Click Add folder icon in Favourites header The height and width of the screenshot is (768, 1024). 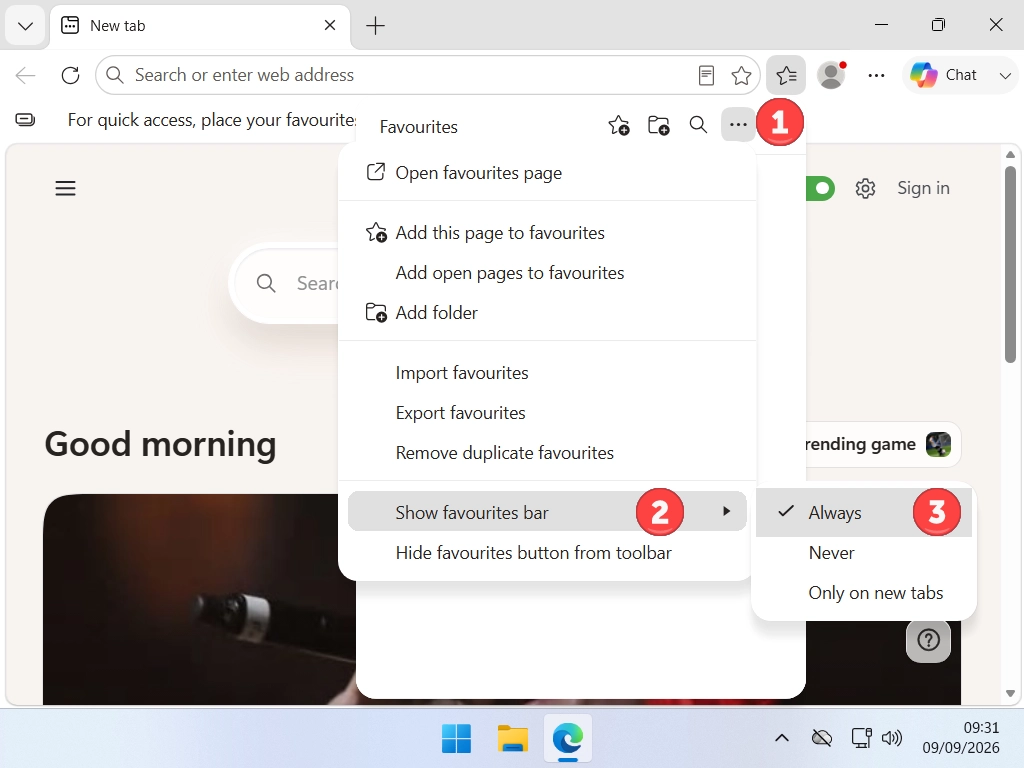[658, 125]
